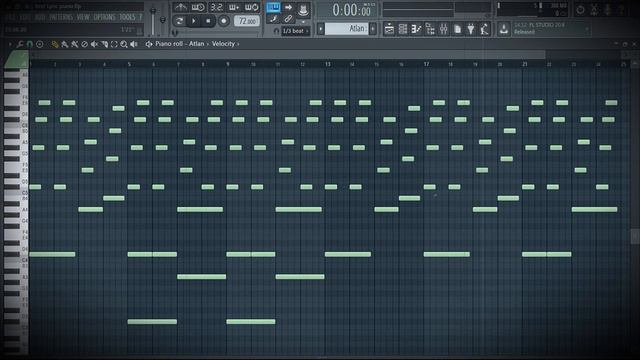The image size is (640, 360).
Task: Toggle the global snap magnet beside 1/3 beat
Action: (x=276, y=31)
